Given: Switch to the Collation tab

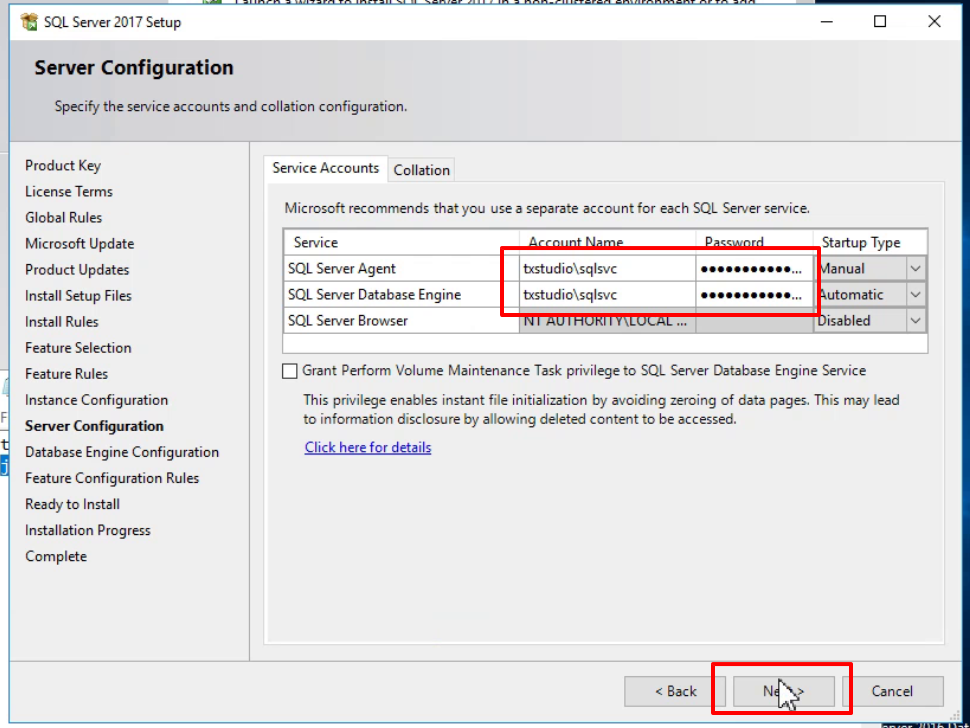Looking at the screenshot, I should (421, 170).
